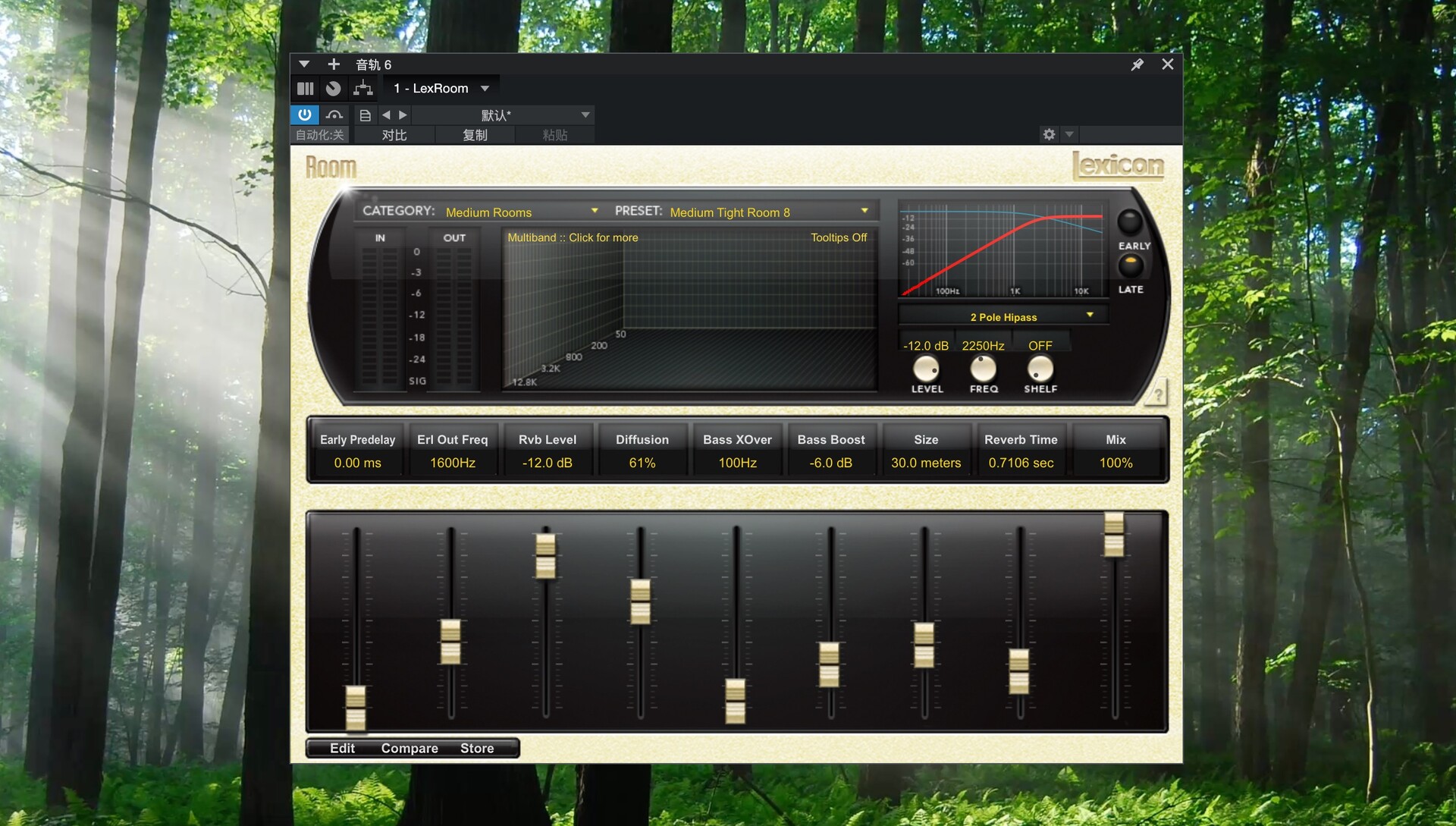Image resolution: width=1456 pixels, height=826 pixels.
Task: Switch on the EARLY reflections button
Action: coord(1130,222)
